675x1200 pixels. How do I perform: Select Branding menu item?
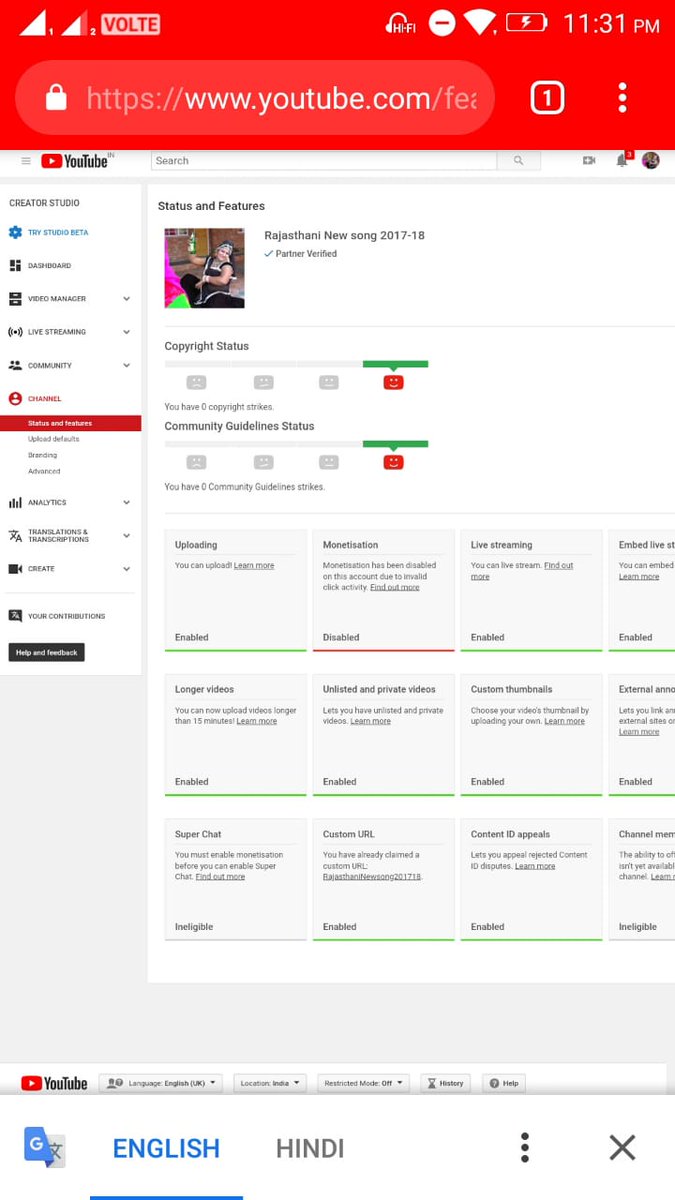coord(42,455)
